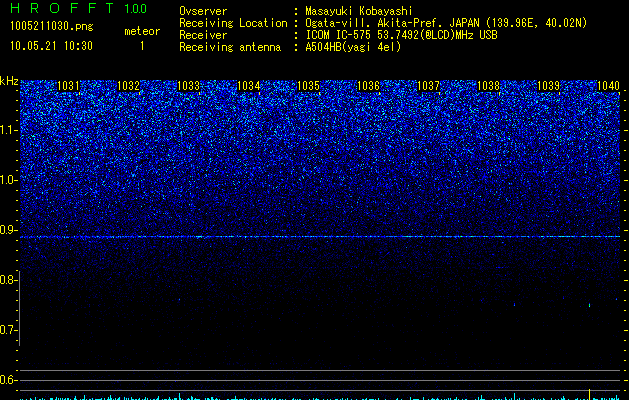This screenshot has height=400, width=629.
Task: Click the meteor label
Action: point(142,31)
